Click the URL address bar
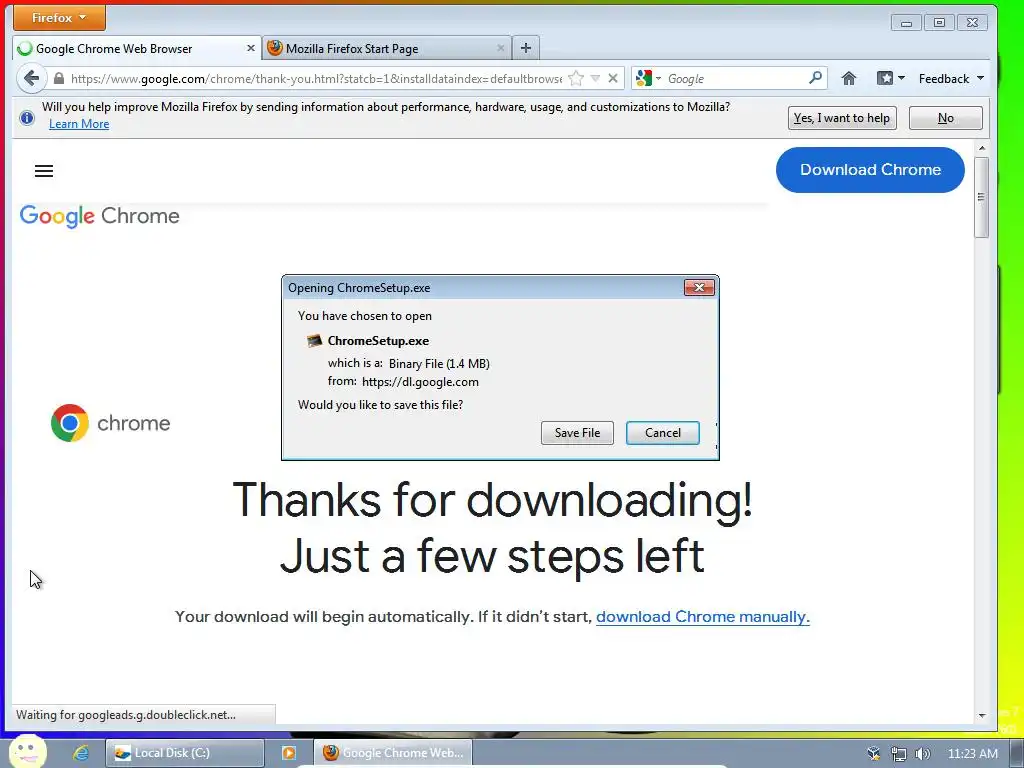This screenshot has height=768, width=1024. pos(315,78)
